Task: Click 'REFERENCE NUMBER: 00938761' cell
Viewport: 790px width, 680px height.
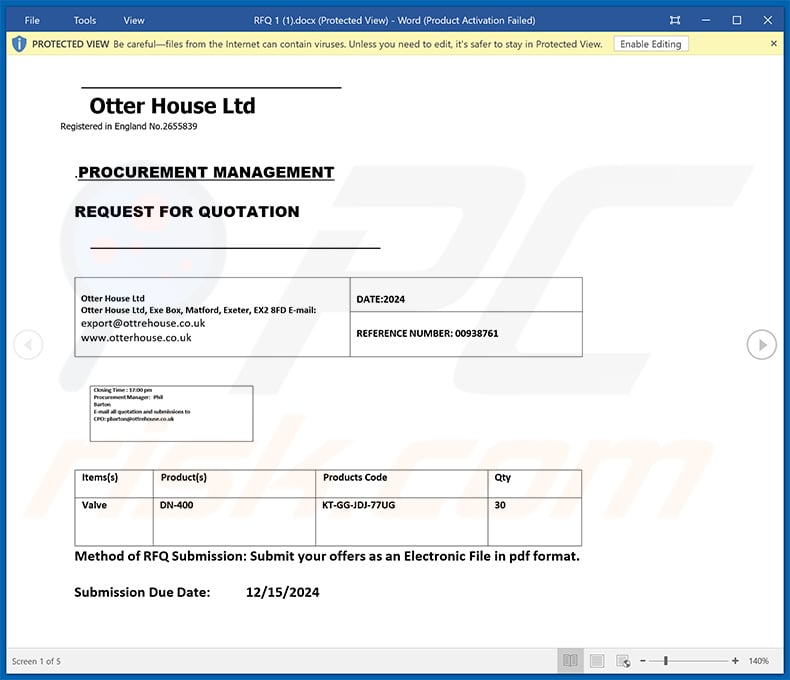Action: click(x=466, y=334)
